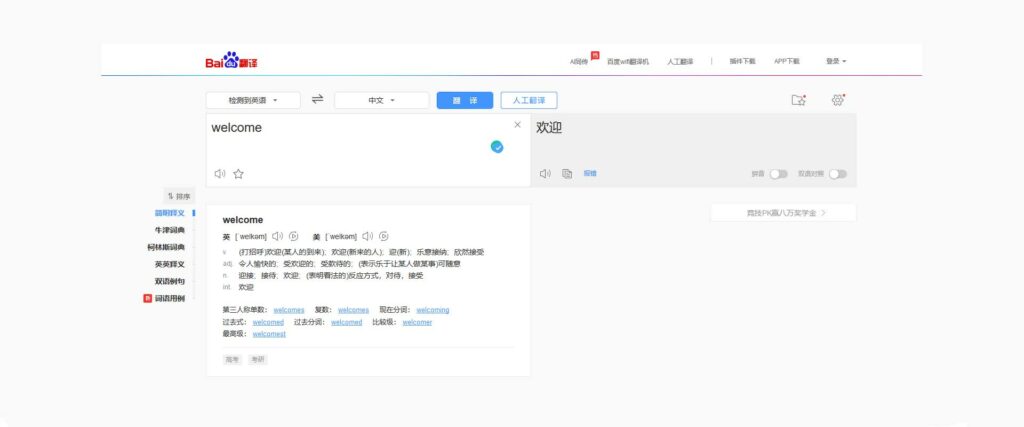Open the favorites folder icon
The image size is (1024, 427).
tap(798, 100)
